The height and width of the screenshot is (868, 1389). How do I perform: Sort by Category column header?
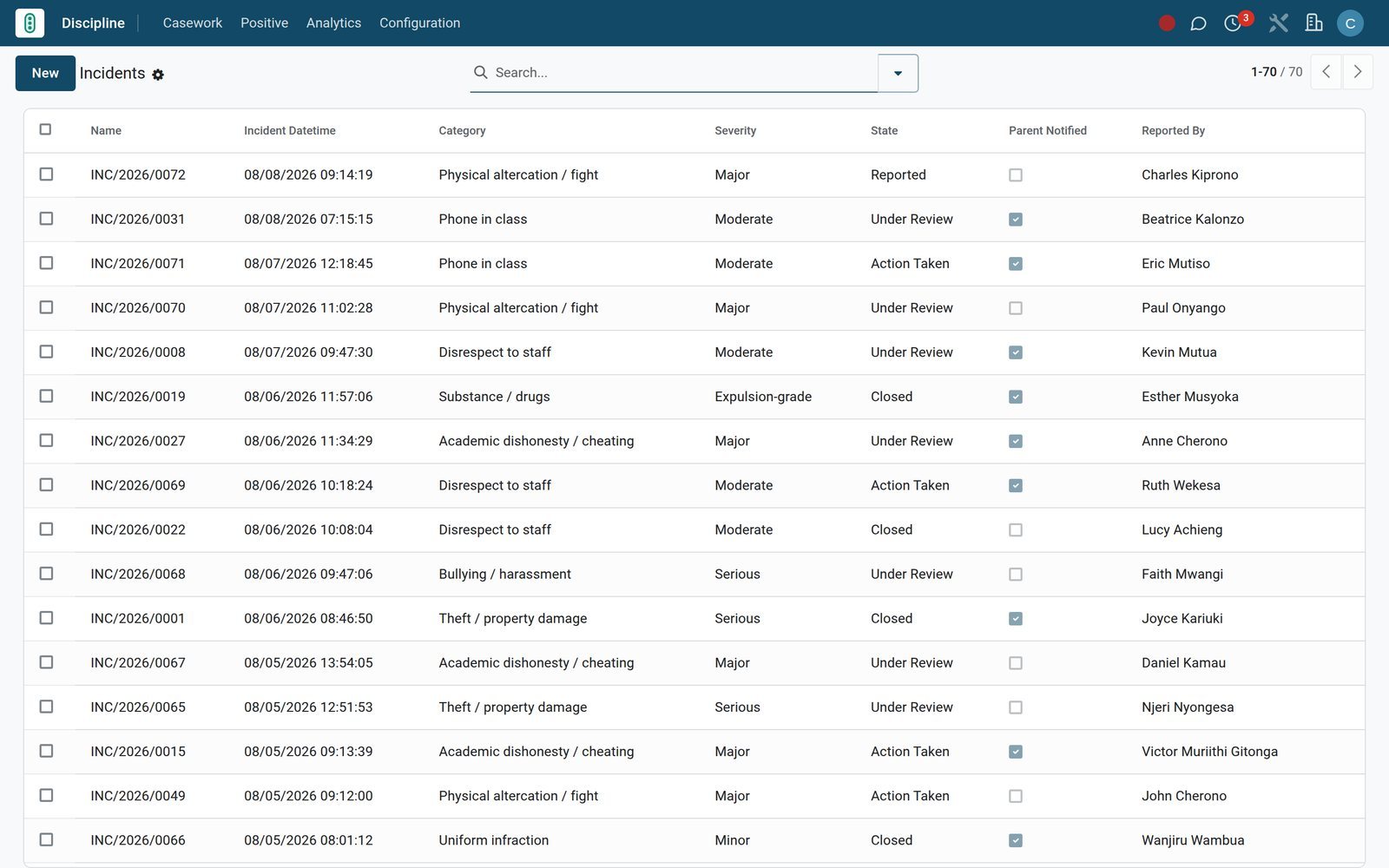462,131
